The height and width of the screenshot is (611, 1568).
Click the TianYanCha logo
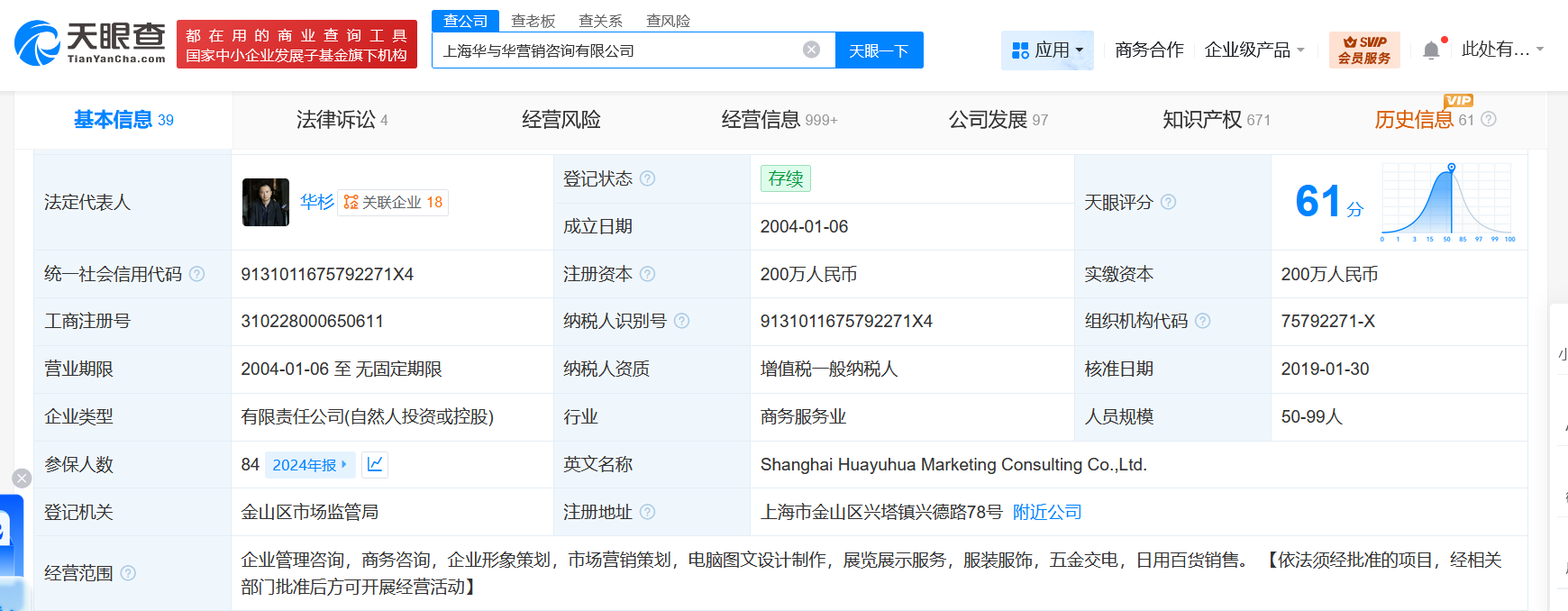(90, 43)
